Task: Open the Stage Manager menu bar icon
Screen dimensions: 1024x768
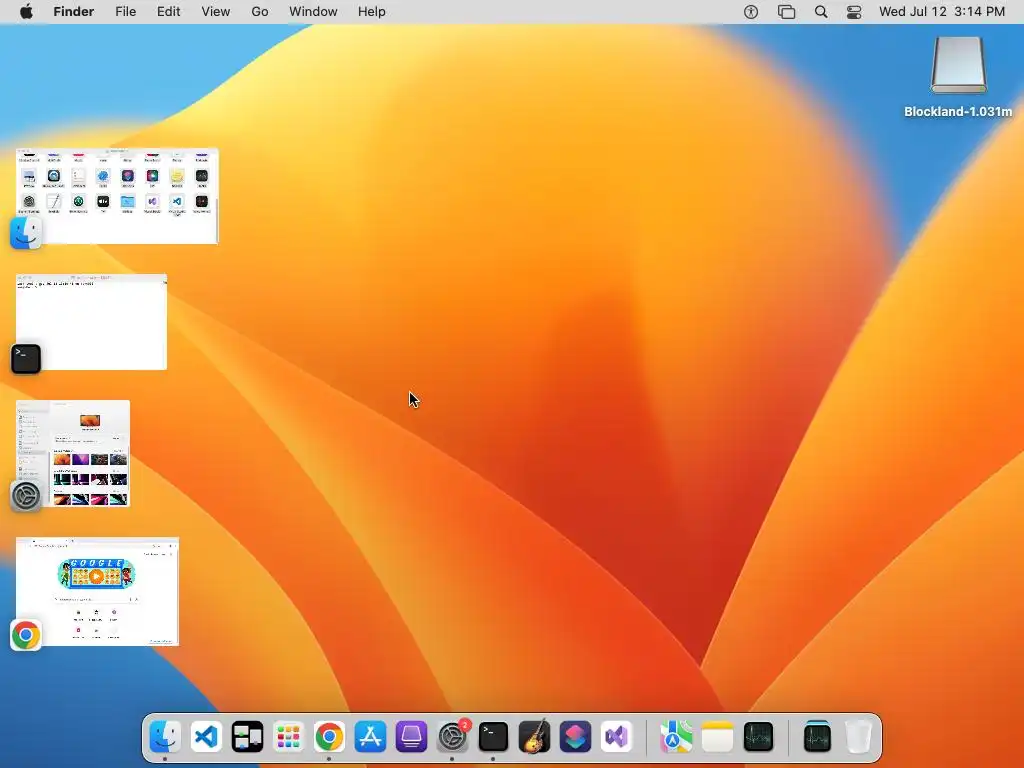Action: 786,12
